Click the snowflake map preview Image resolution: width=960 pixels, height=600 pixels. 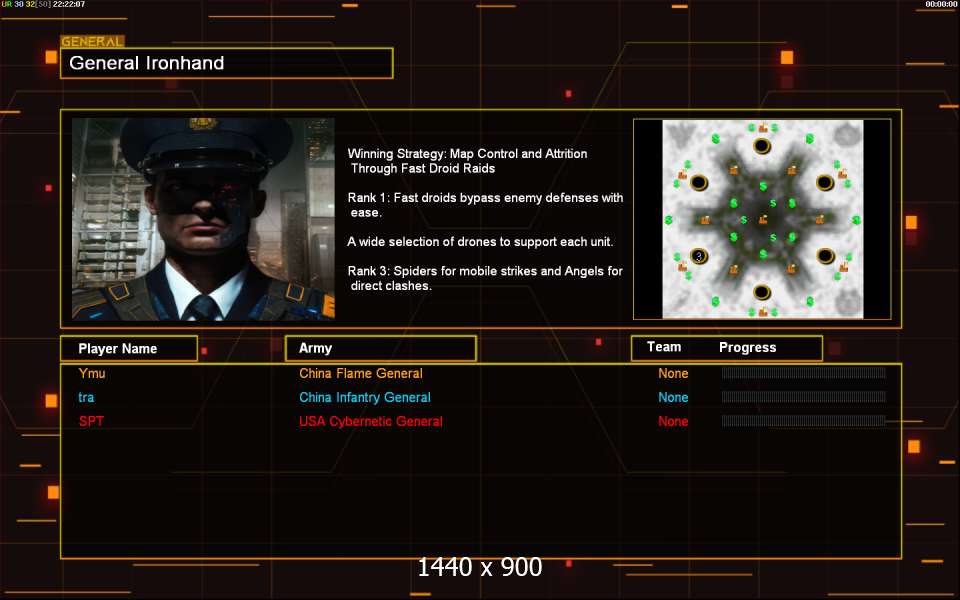pyautogui.click(x=762, y=219)
